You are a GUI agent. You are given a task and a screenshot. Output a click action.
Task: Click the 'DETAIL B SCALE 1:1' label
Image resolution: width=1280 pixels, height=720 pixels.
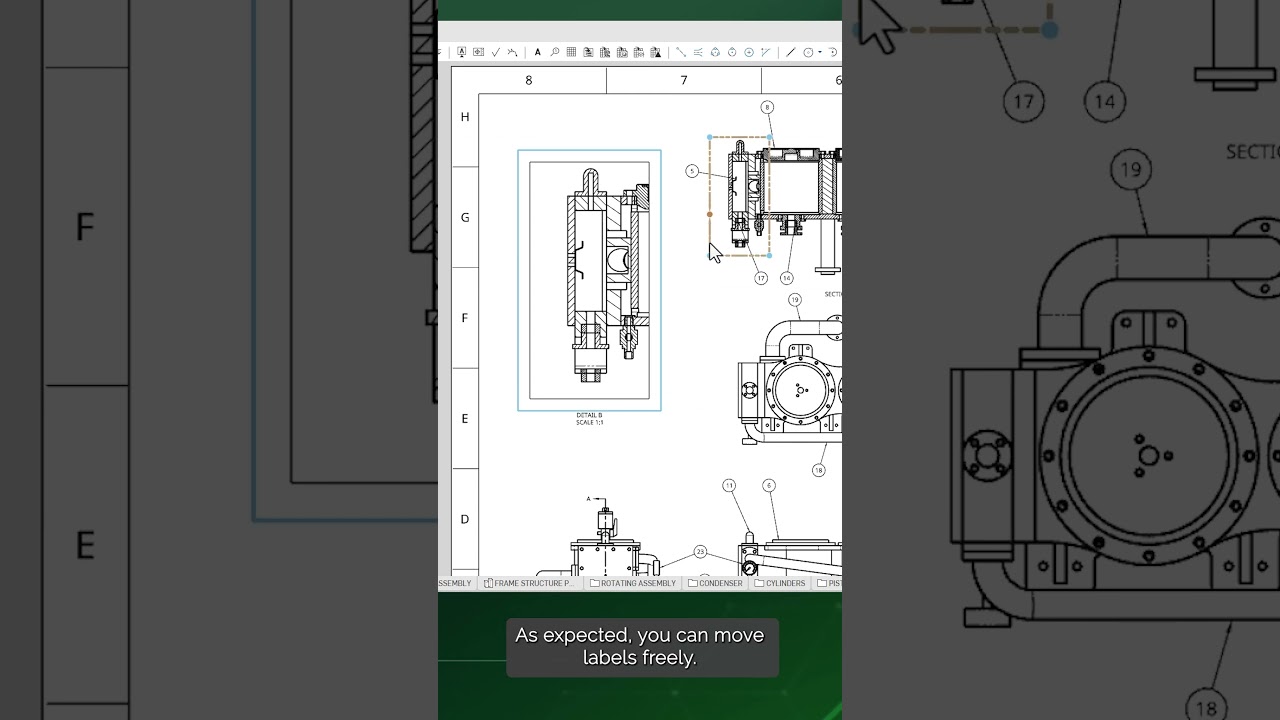590,418
